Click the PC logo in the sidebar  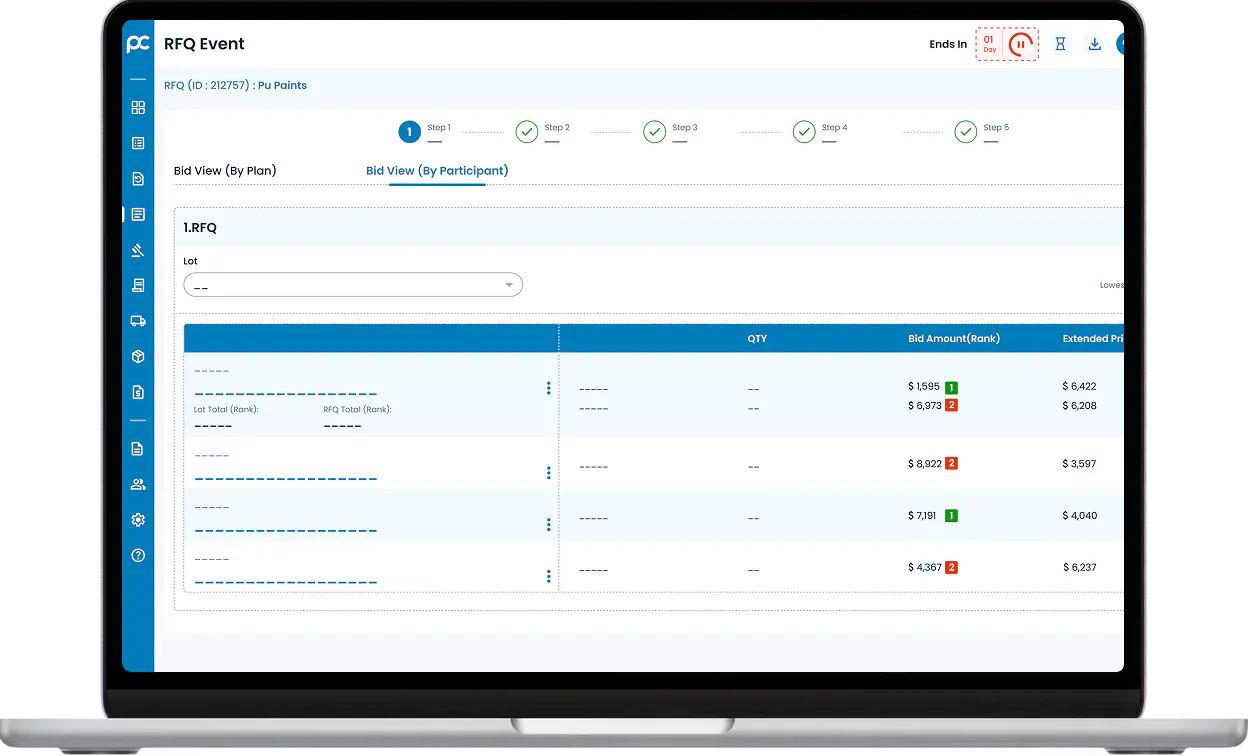[x=138, y=44]
